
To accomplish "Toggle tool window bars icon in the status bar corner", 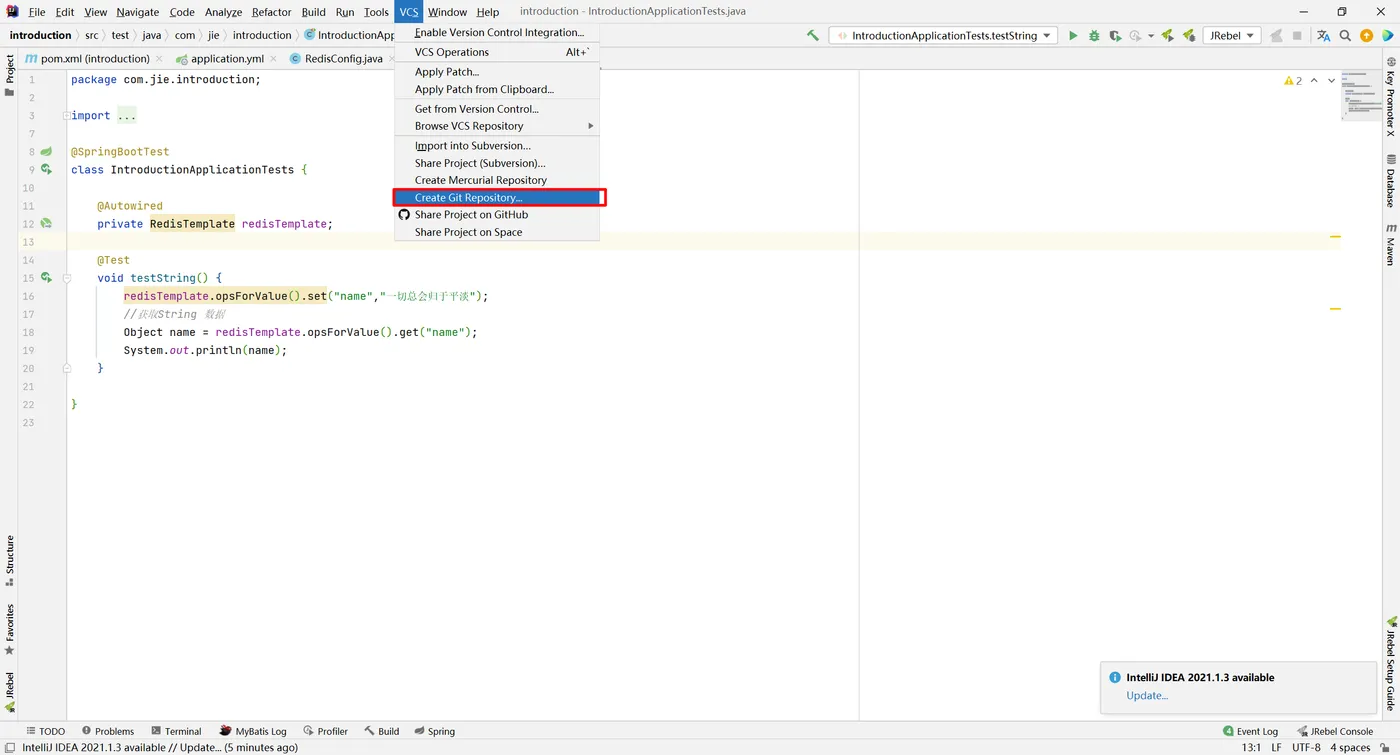I will point(9,746).
